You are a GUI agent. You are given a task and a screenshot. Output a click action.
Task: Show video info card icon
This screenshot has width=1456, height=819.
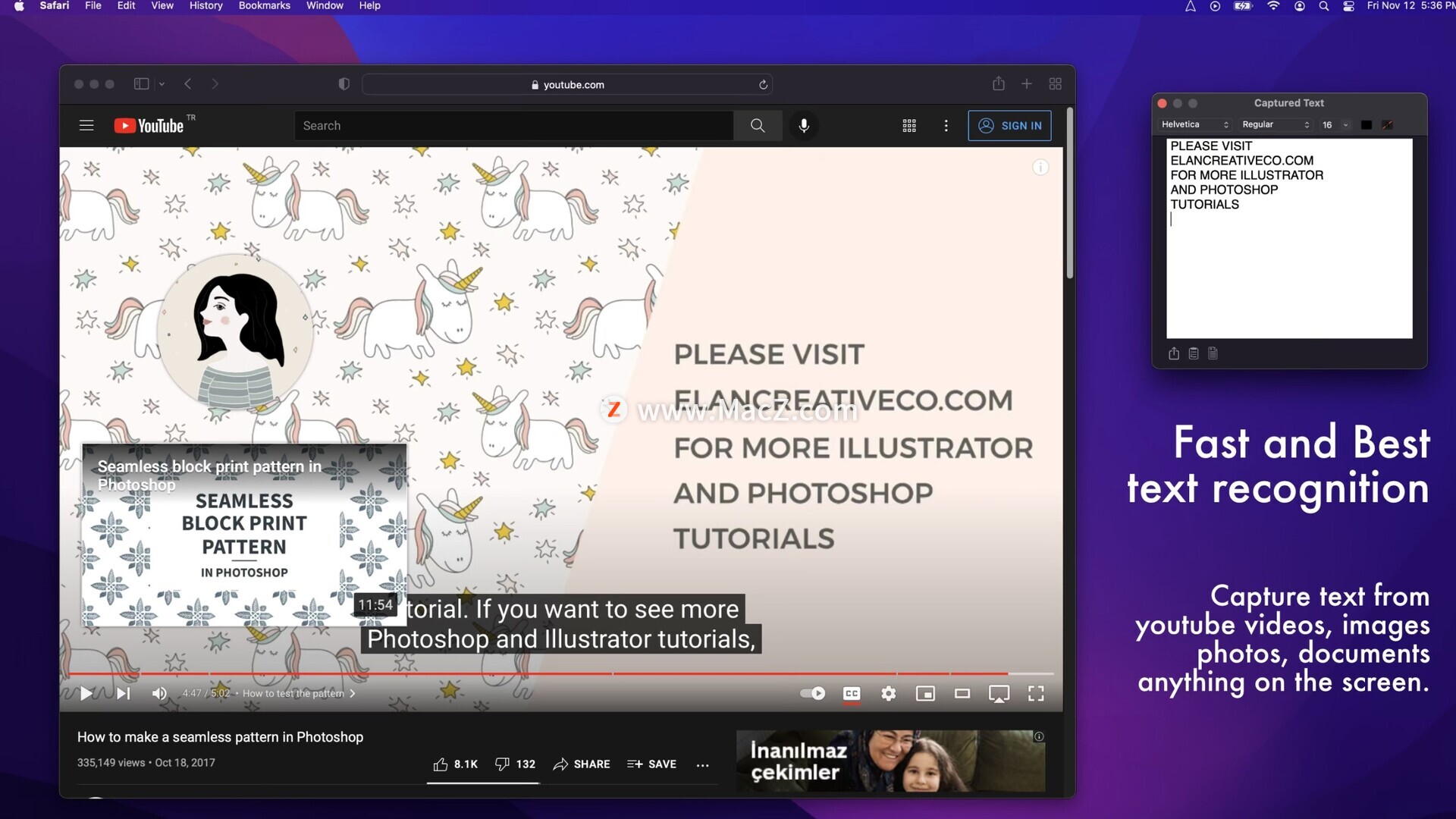tap(1040, 168)
